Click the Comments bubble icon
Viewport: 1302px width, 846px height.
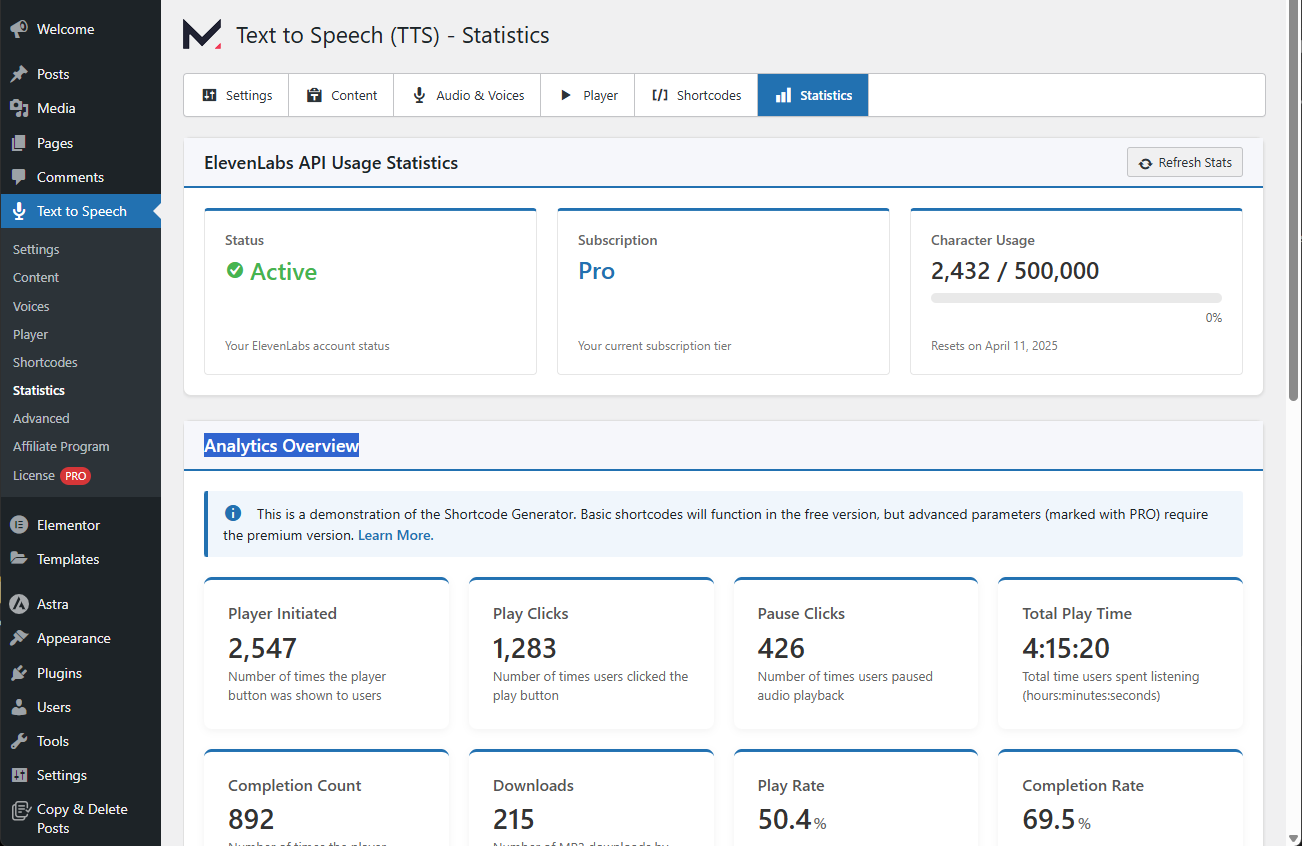point(19,177)
